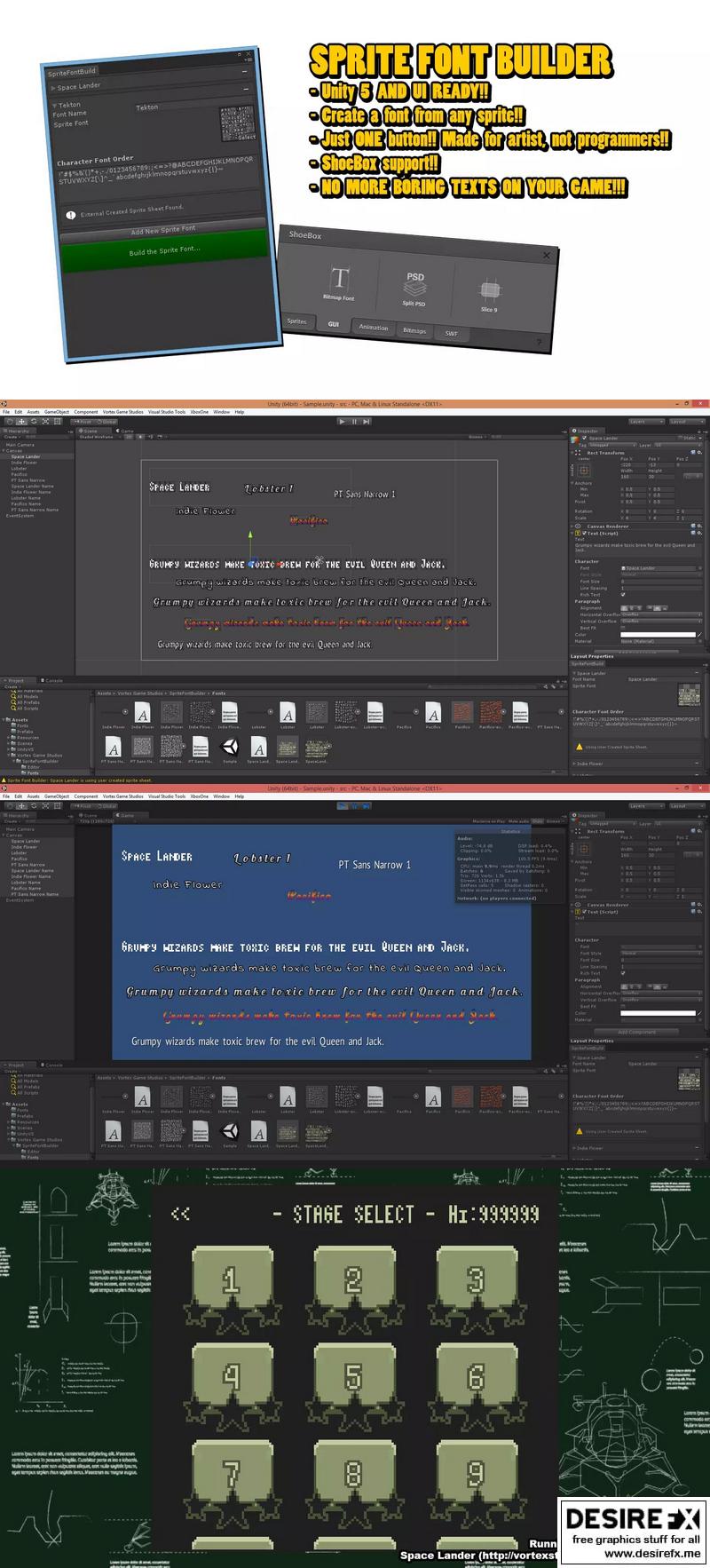Toggle Rich Text checkbox in the lower Unity Inspector
710x1568 pixels.
622,973
